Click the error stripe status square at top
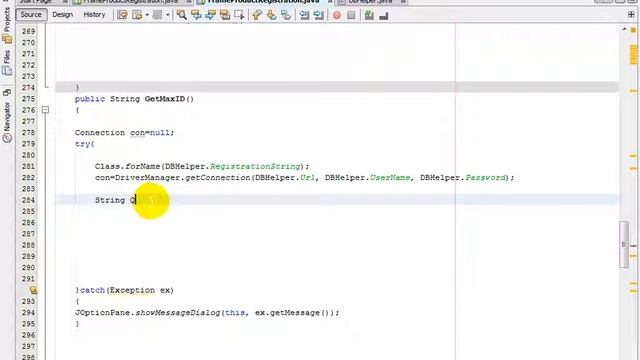Viewport: 640px width, 360px height. [633, 29]
